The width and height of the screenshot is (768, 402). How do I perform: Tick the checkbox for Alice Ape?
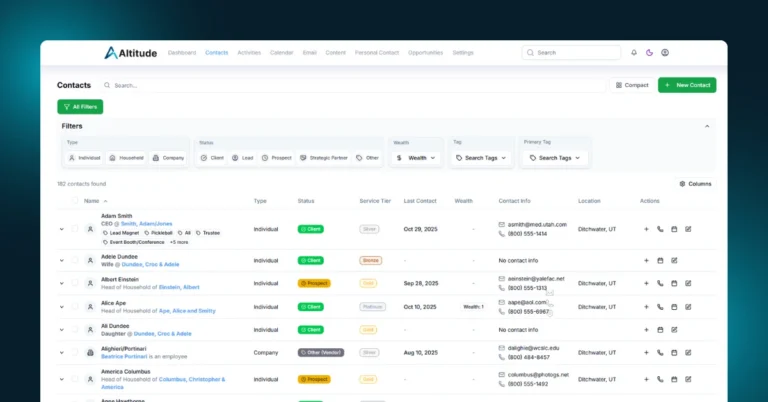(x=74, y=306)
